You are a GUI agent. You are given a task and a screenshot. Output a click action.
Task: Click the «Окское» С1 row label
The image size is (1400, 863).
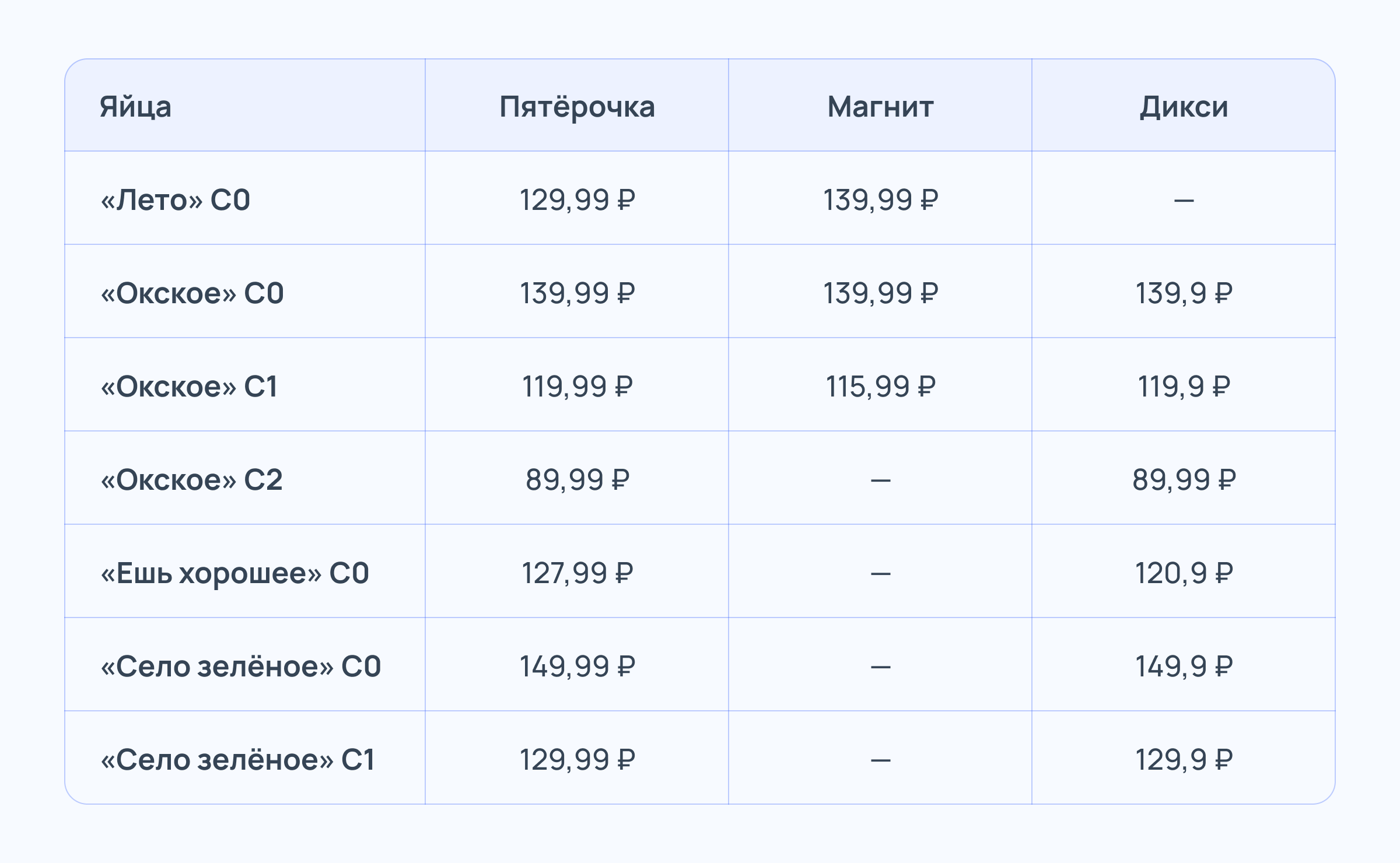click(189, 387)
